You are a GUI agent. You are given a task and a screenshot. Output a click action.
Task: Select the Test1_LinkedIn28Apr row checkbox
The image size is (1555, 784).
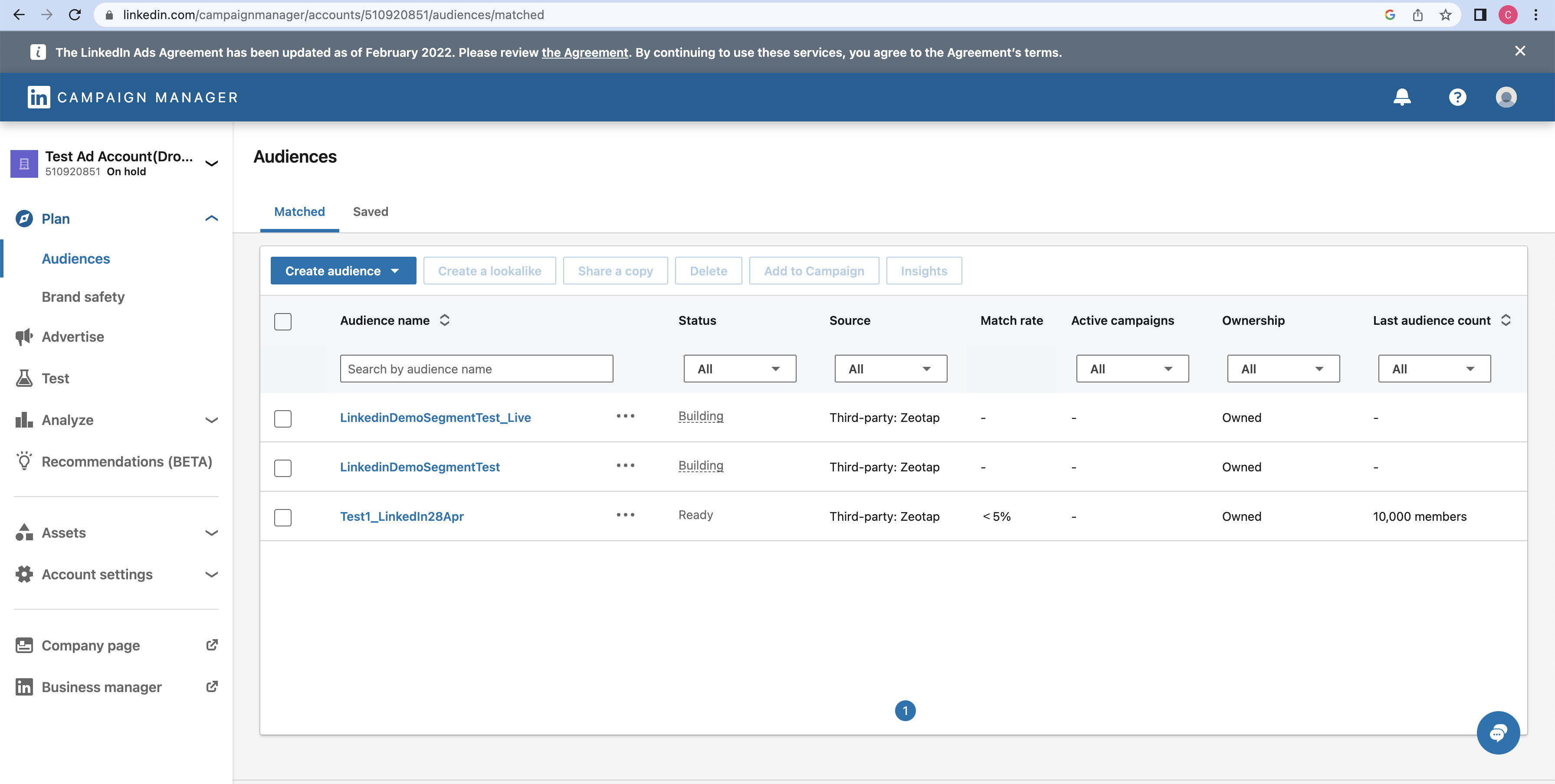282,517
